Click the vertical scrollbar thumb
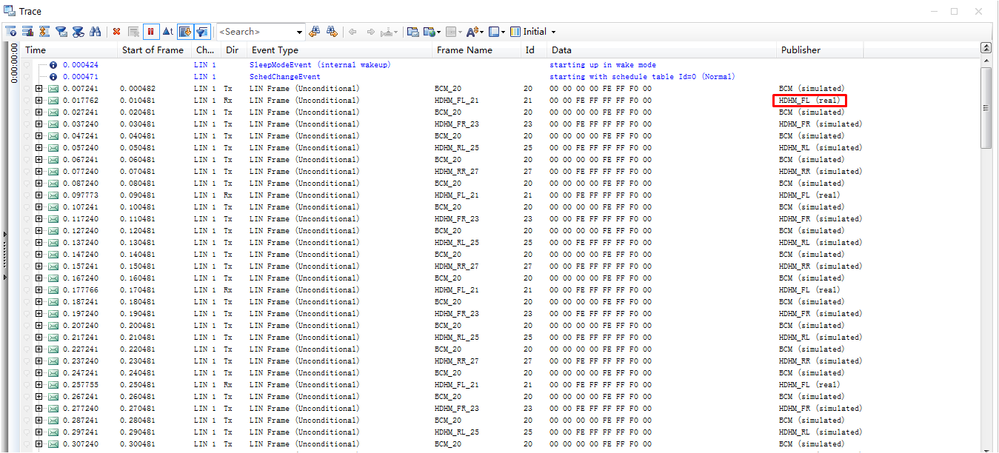 [986, 108]
